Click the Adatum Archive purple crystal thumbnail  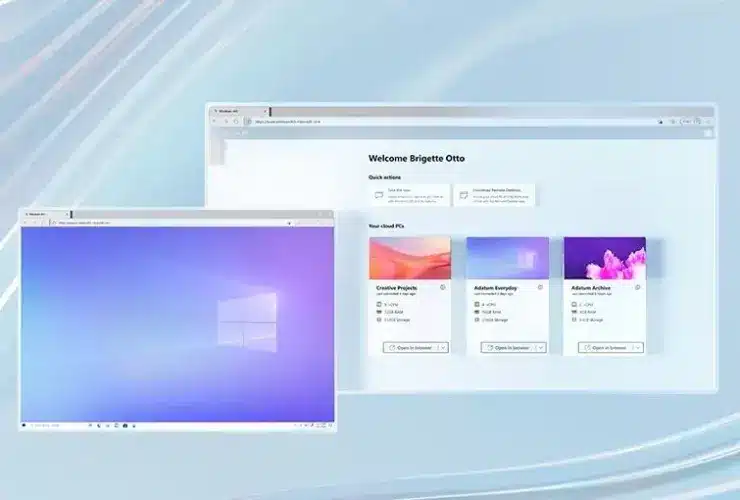605,258
